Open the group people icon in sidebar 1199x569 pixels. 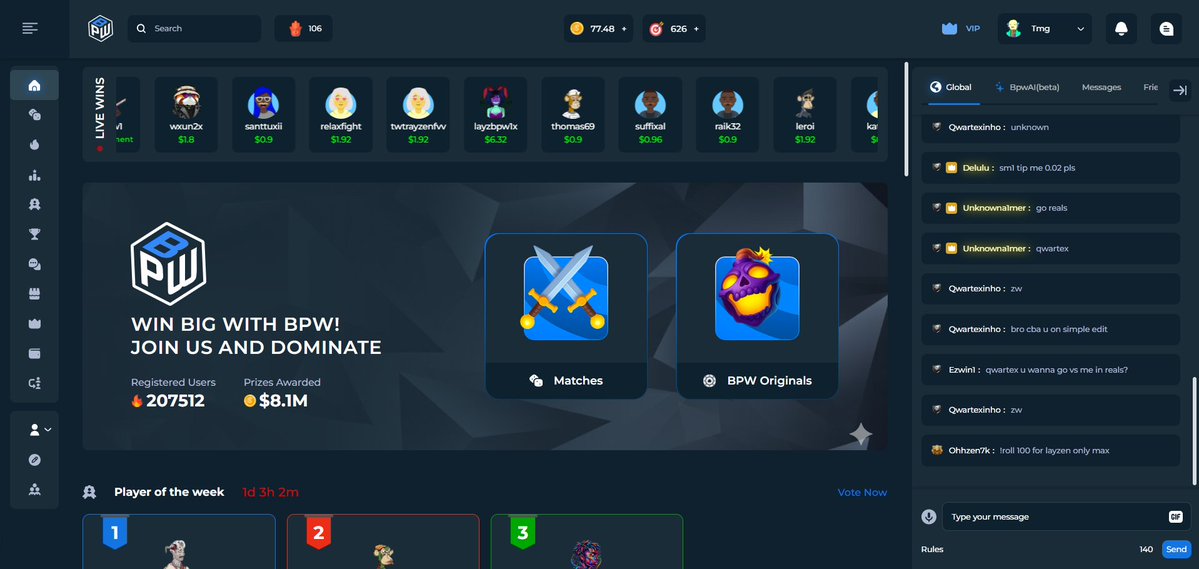tap(34, 489)
